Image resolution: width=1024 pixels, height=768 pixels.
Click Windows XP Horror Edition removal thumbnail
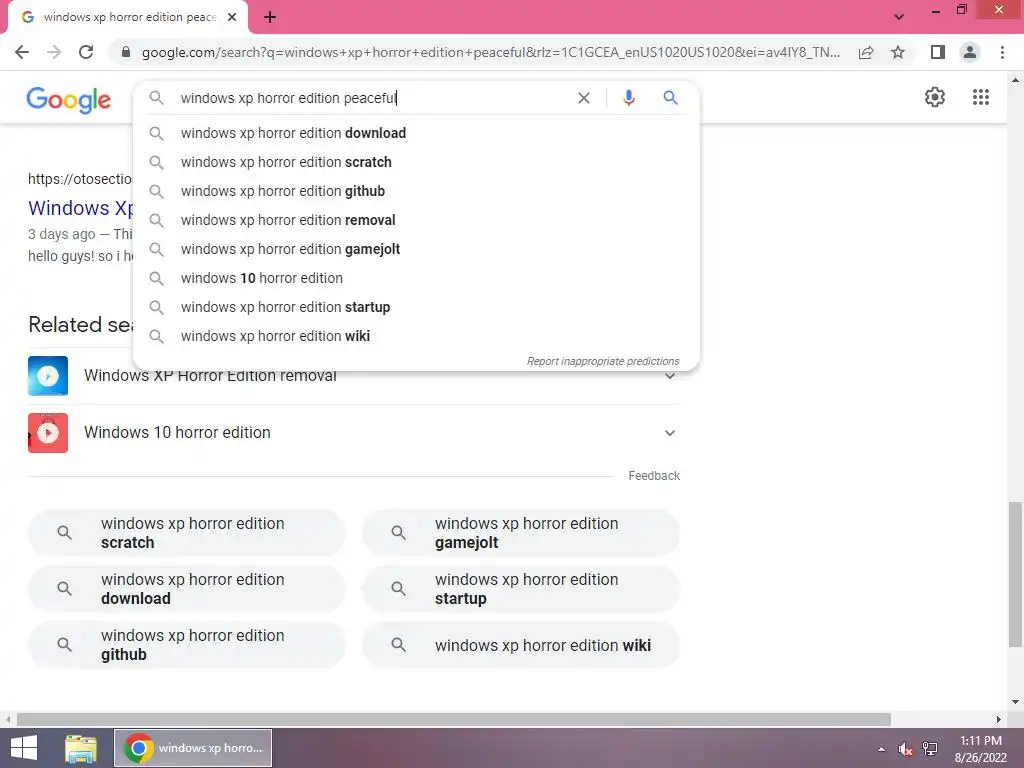48,376
